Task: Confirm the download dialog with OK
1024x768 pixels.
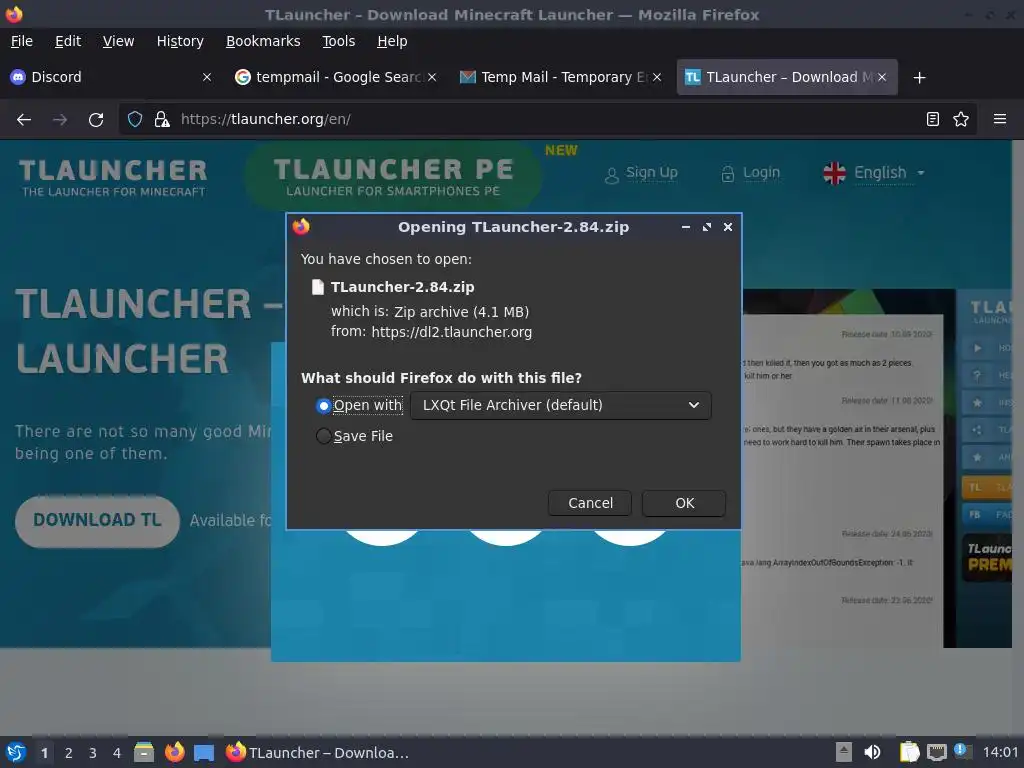Action: pyautogui.click(x=684, y=503)
